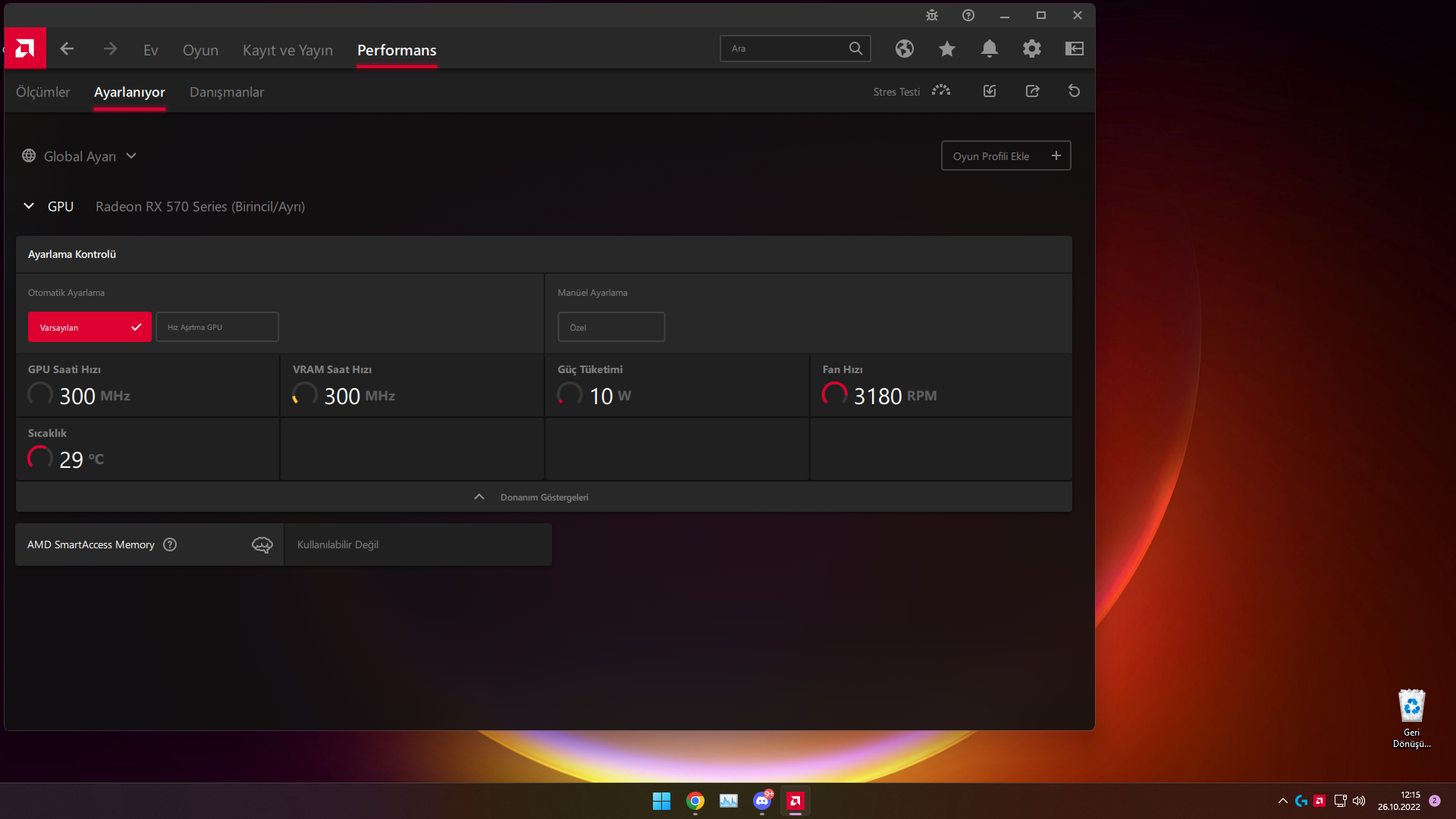Open the Global Ayarı dropdown
This screenshot has width=1456, height=819.
tap(131, 155)
